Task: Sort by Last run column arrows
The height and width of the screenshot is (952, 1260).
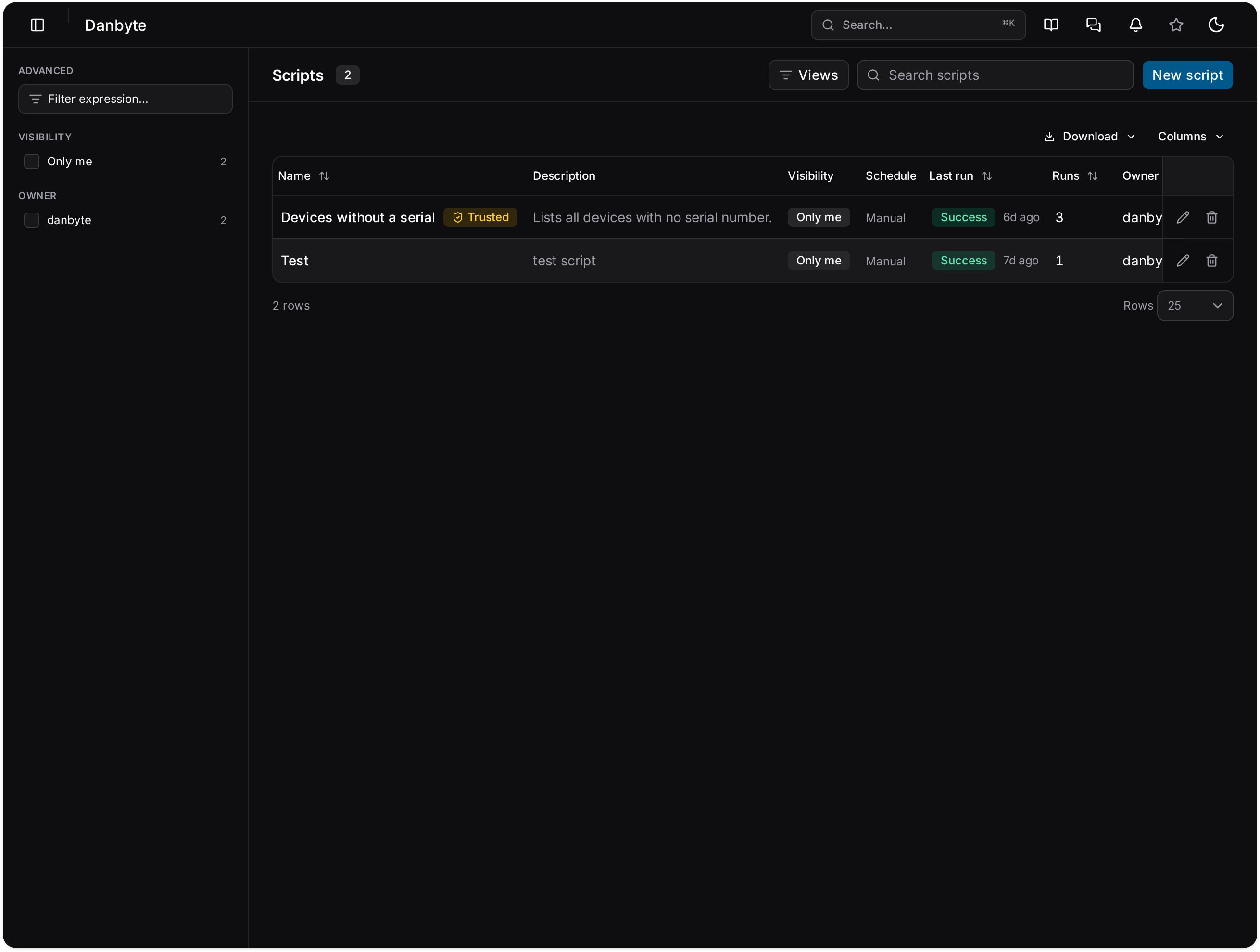Action: tap(986, 176)
